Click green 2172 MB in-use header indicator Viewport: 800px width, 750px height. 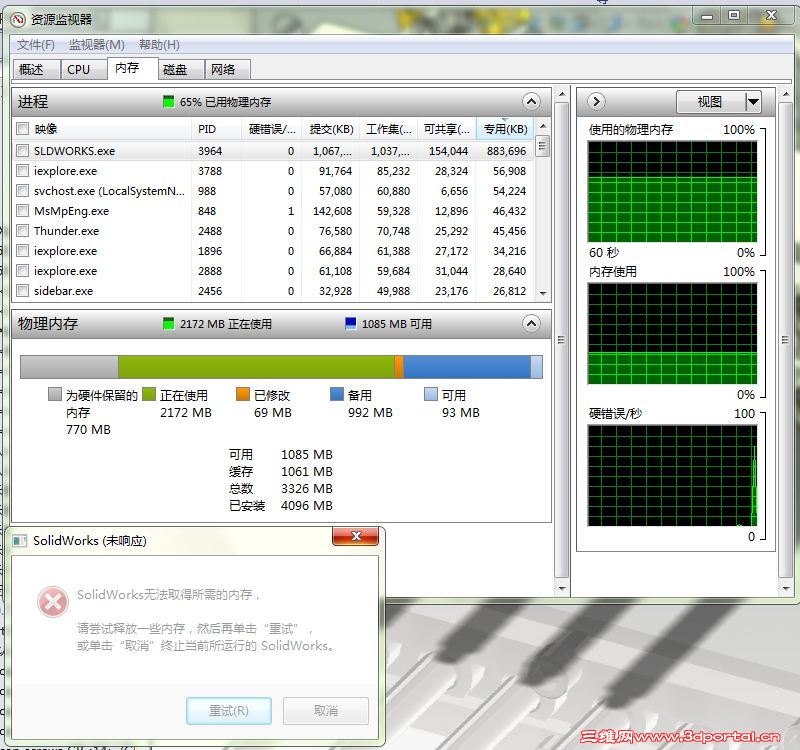(x=168, y=323)
